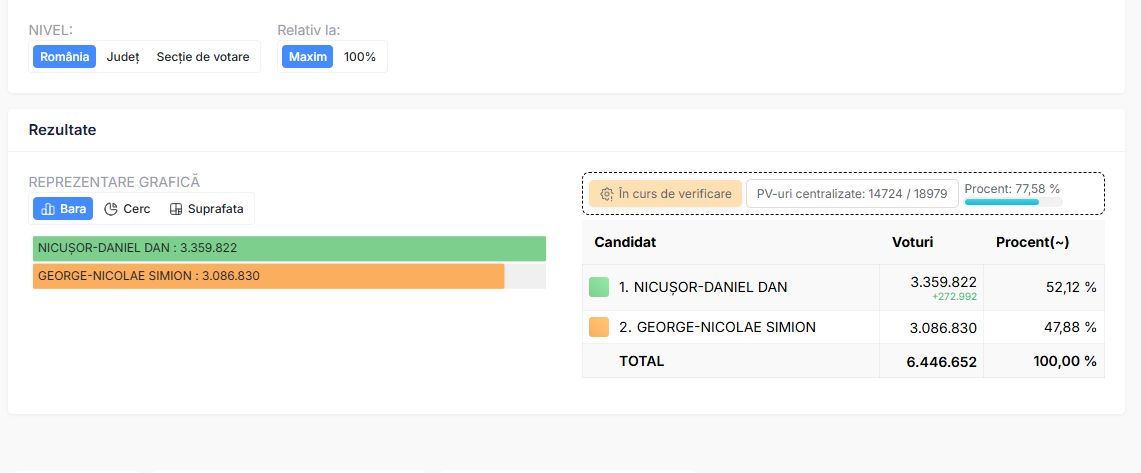
Task: Click the Procent(~) column header
Action: [1032, 242]
